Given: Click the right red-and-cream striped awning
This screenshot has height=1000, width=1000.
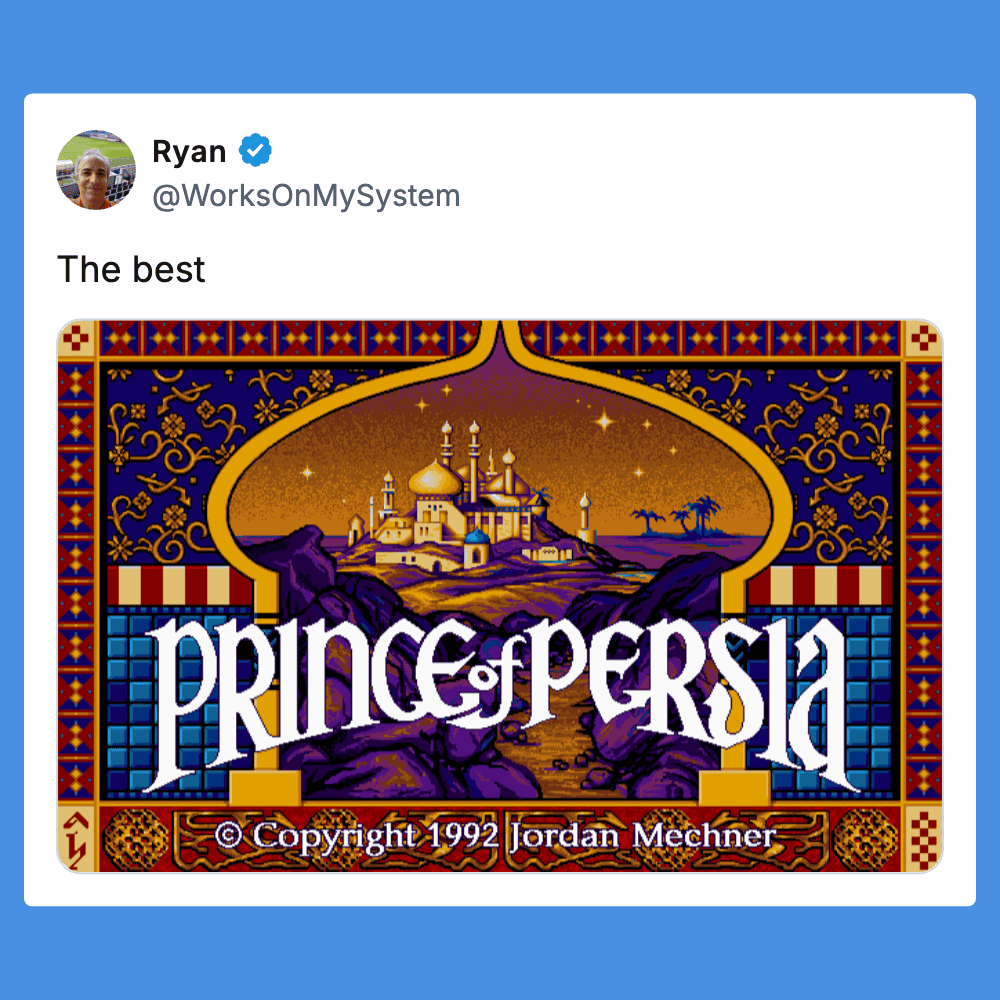Looking at the screenshot, I should (x=821, y=585).
